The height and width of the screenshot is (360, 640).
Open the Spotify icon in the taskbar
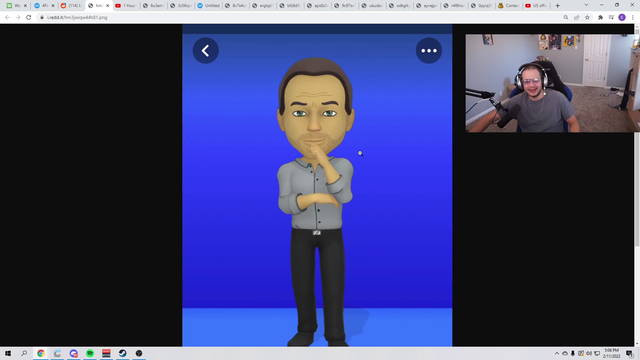pos(90,353)
